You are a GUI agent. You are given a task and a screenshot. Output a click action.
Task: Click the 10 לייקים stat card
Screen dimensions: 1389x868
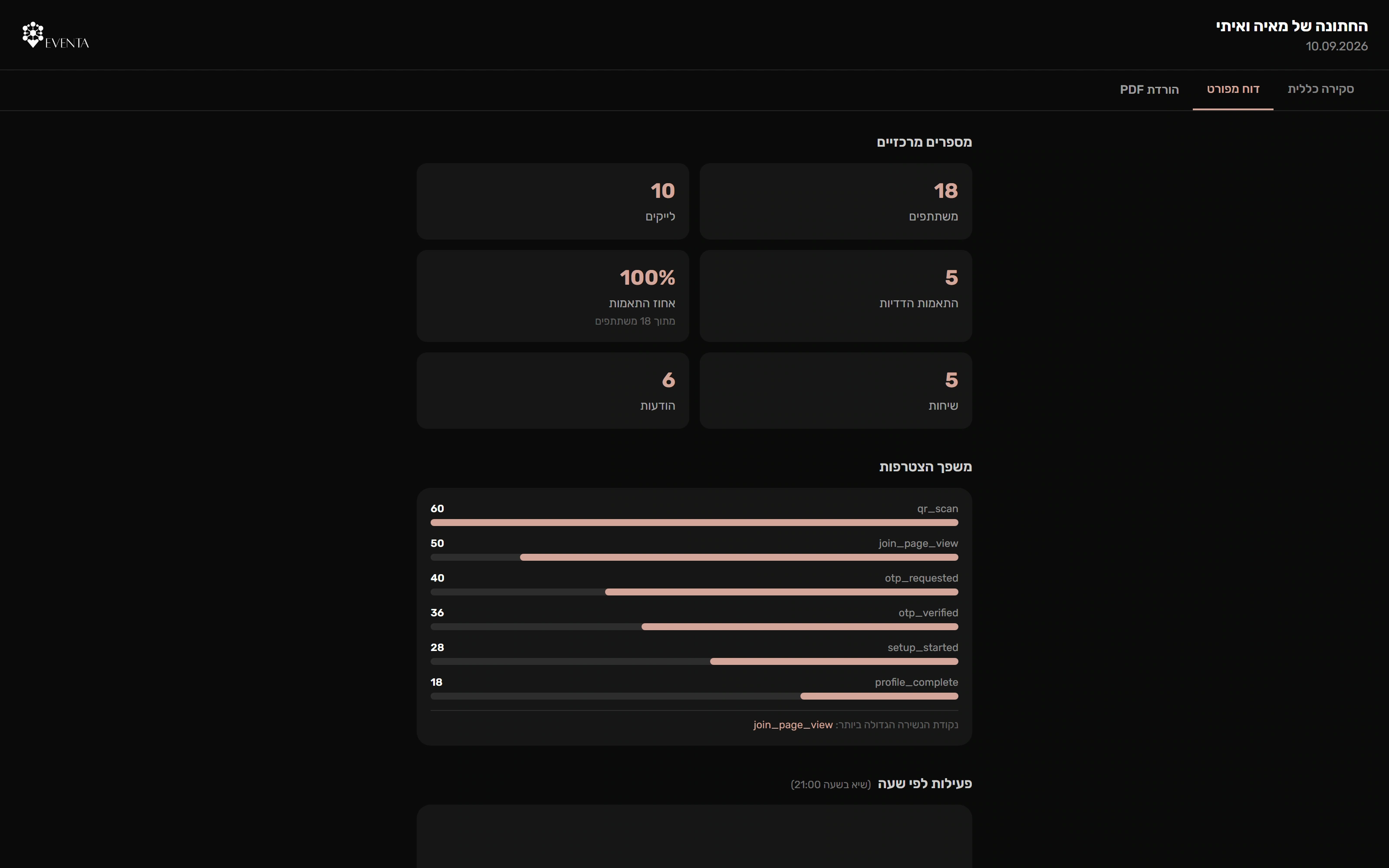tap(553, 201)
